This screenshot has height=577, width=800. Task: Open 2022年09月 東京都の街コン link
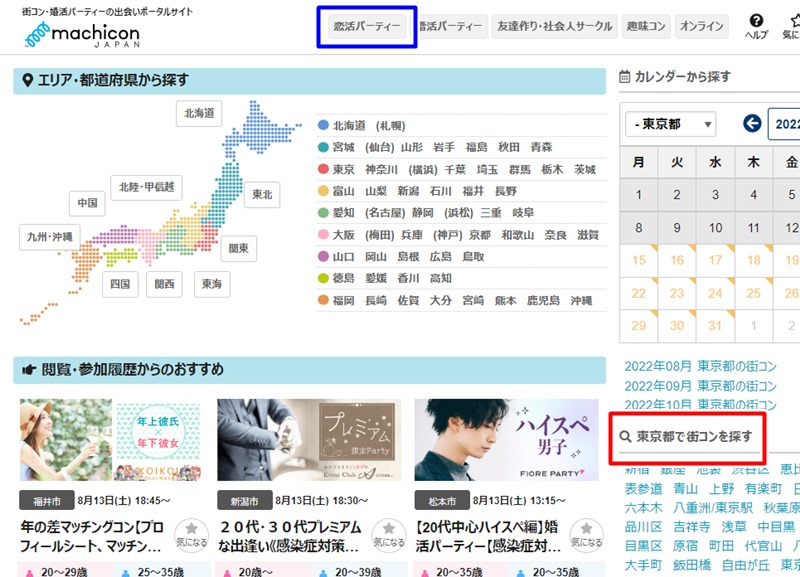point(701,386)
